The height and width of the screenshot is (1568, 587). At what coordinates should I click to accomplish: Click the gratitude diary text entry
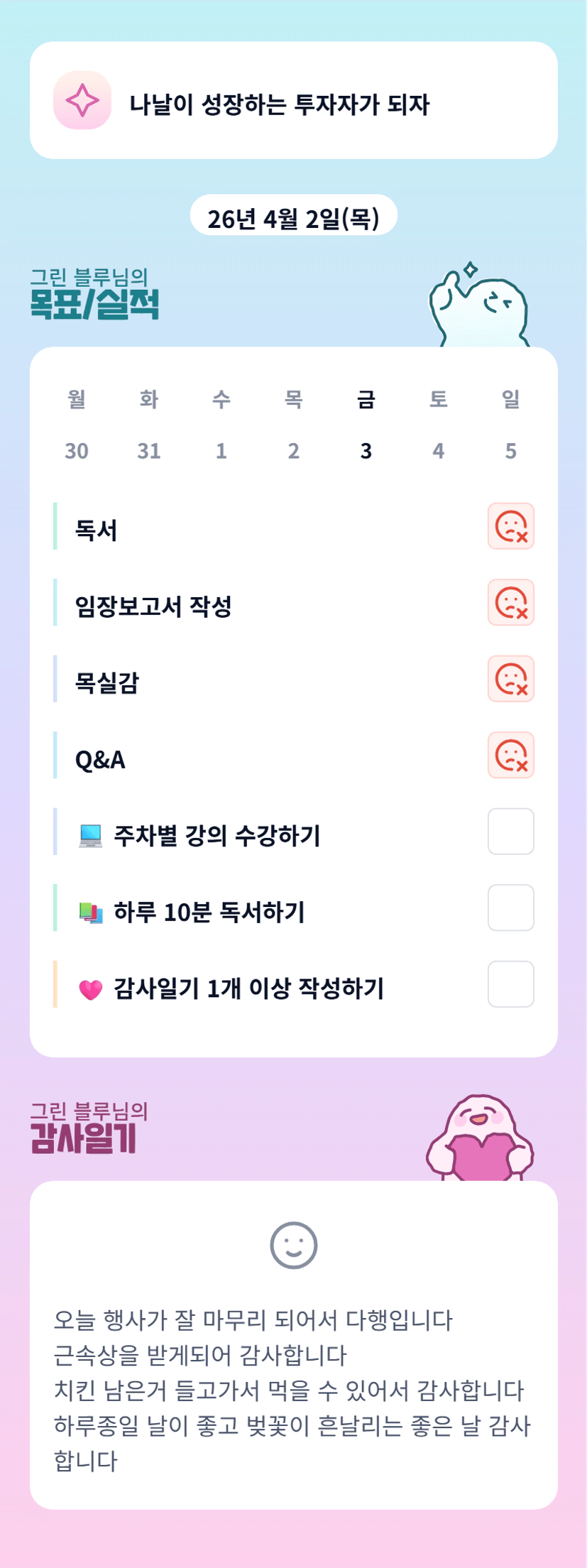(292, 1389)
